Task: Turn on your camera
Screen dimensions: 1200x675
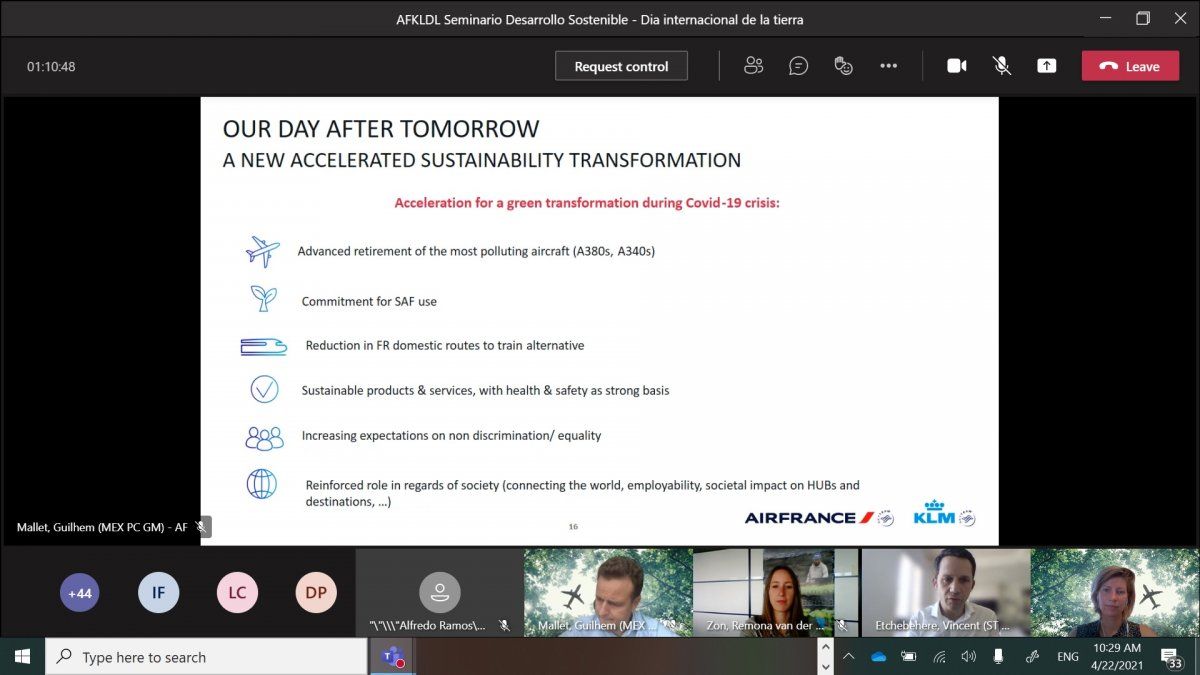Action: pos(956,65)
